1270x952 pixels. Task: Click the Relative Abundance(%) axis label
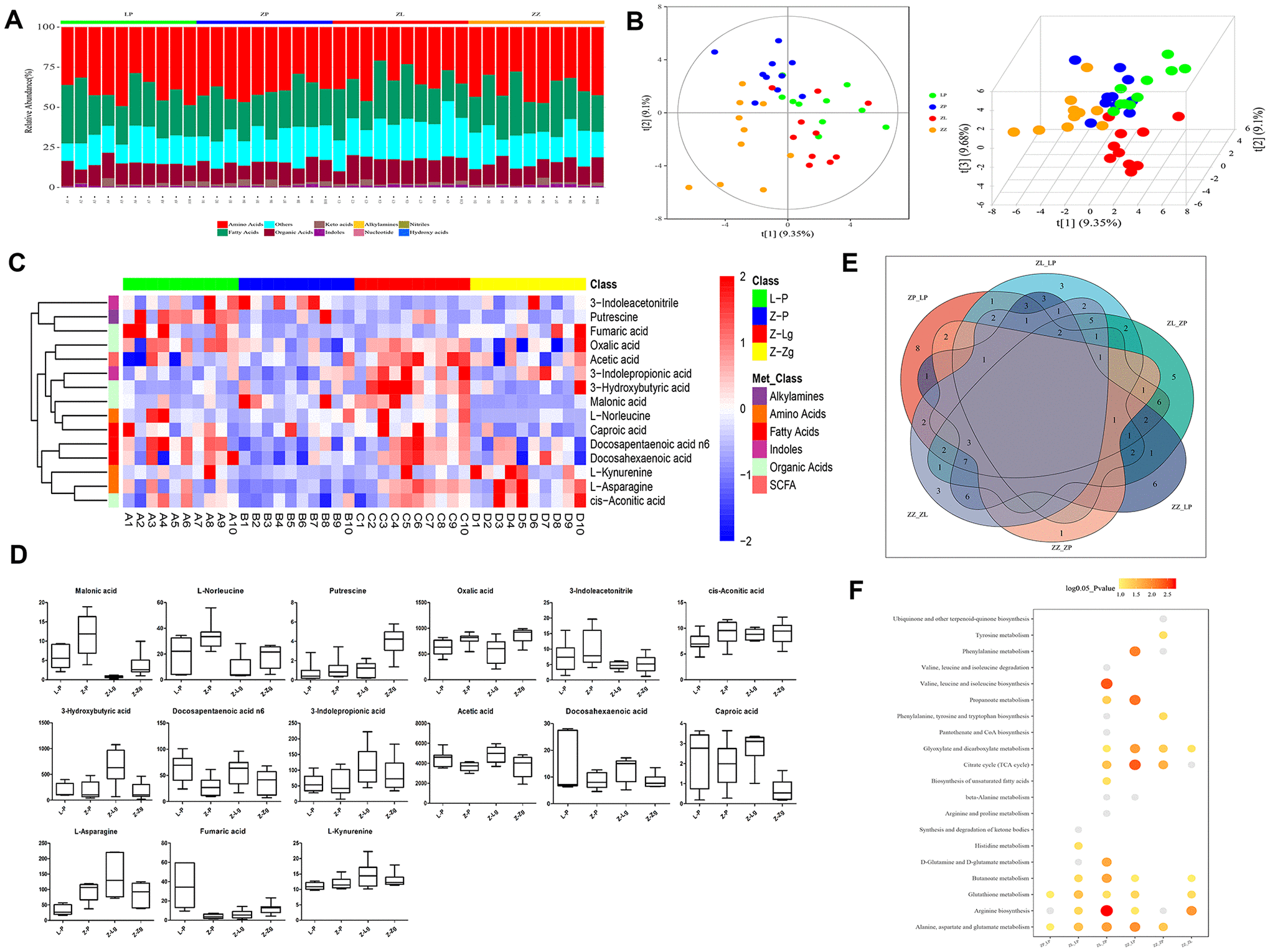[28, 101]
